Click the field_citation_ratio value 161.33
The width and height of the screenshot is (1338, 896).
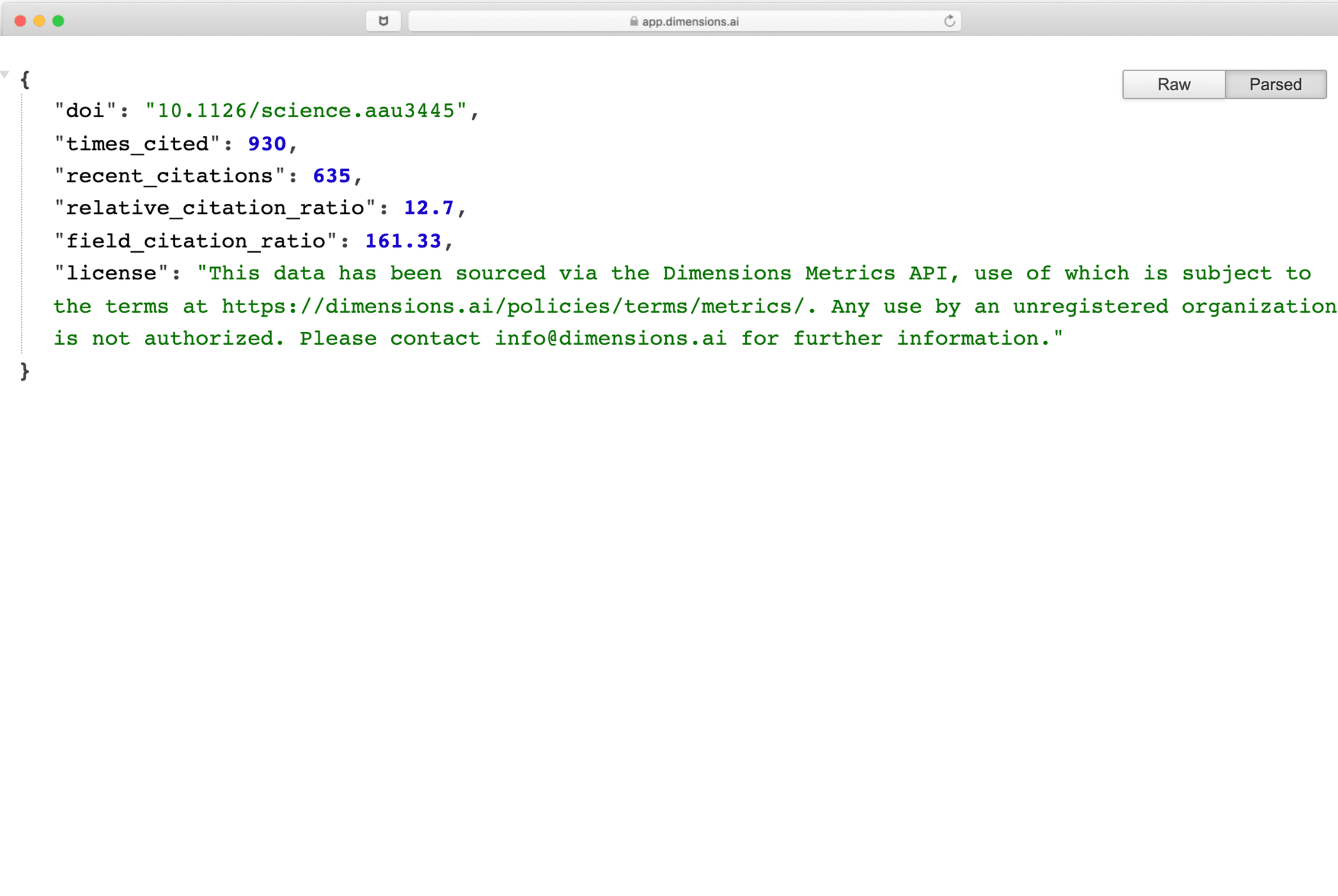[x=403, y=241]
